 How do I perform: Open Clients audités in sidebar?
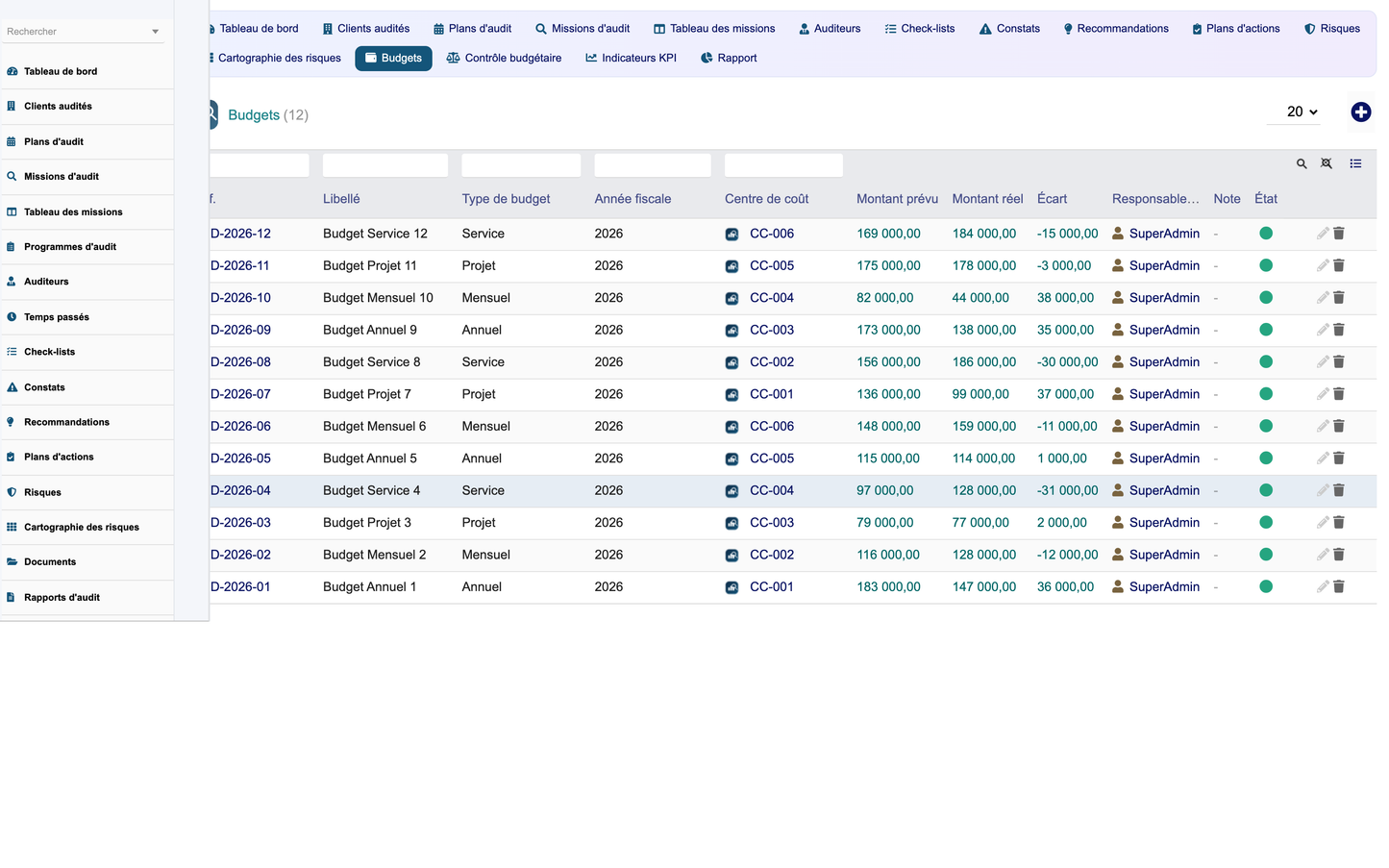87,107
